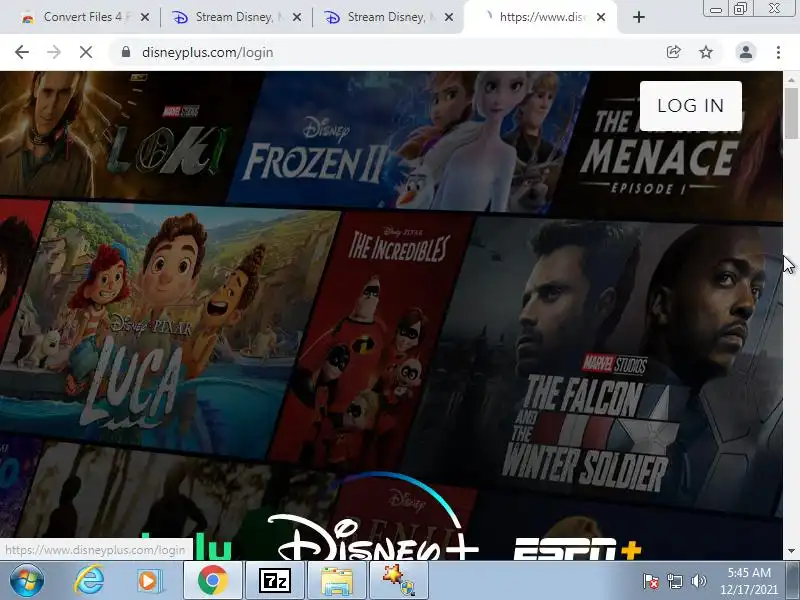Minimize the Chrome window

tap(715, 9)
